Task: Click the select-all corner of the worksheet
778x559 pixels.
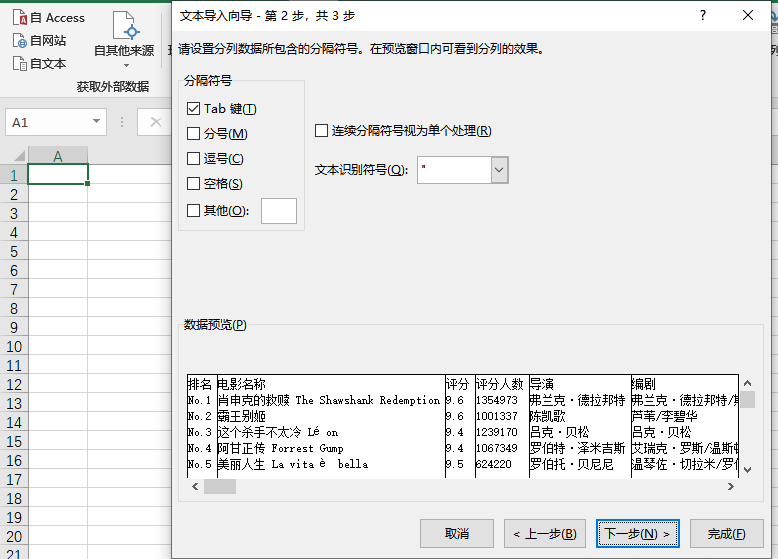Action: click(14, 156)
